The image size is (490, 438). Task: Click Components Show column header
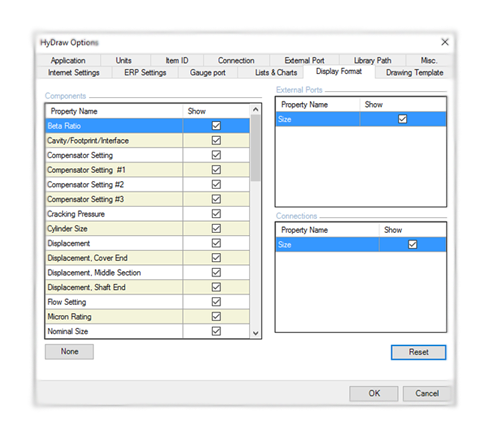tap(216, 111)
